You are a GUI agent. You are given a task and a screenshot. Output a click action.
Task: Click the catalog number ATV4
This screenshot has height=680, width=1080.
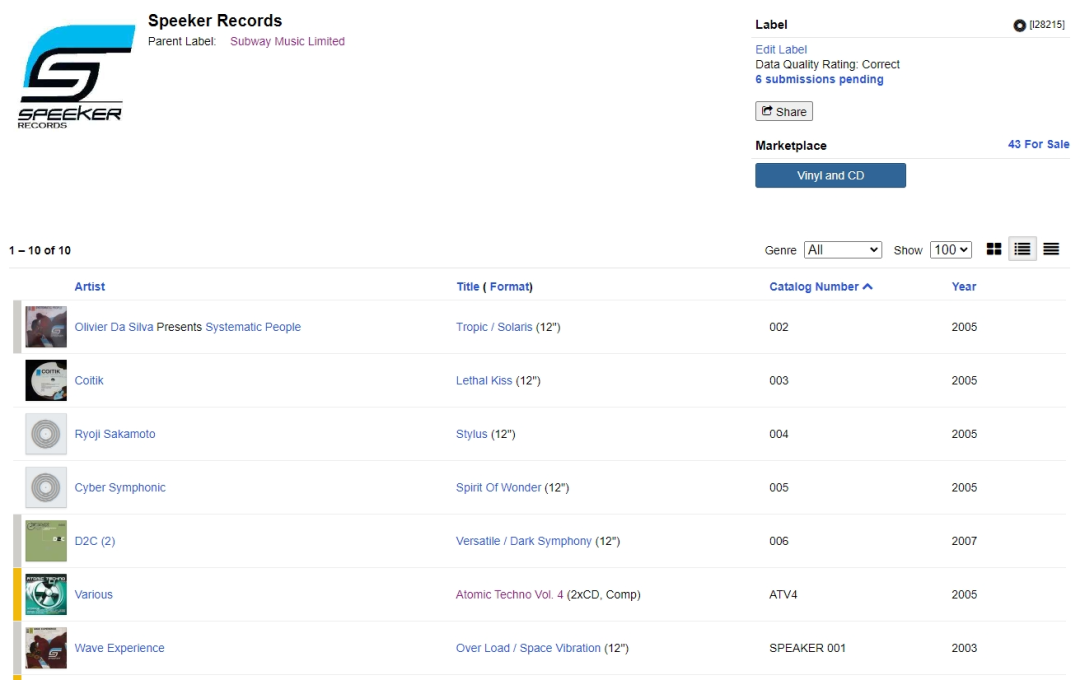783,595
